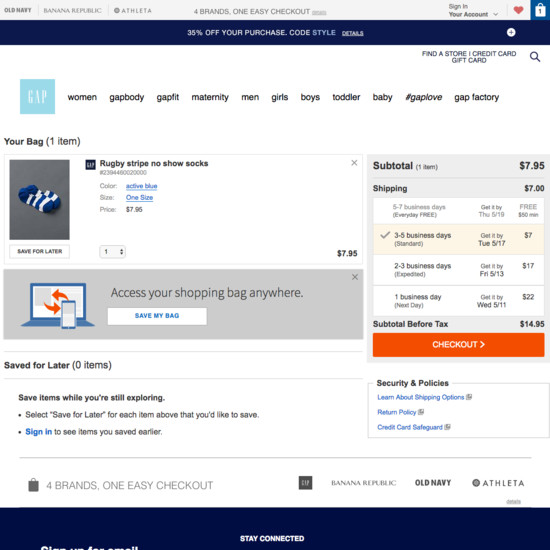Select 1 business day Next Day shipping
550x550 pixels.
pos(458,301)
